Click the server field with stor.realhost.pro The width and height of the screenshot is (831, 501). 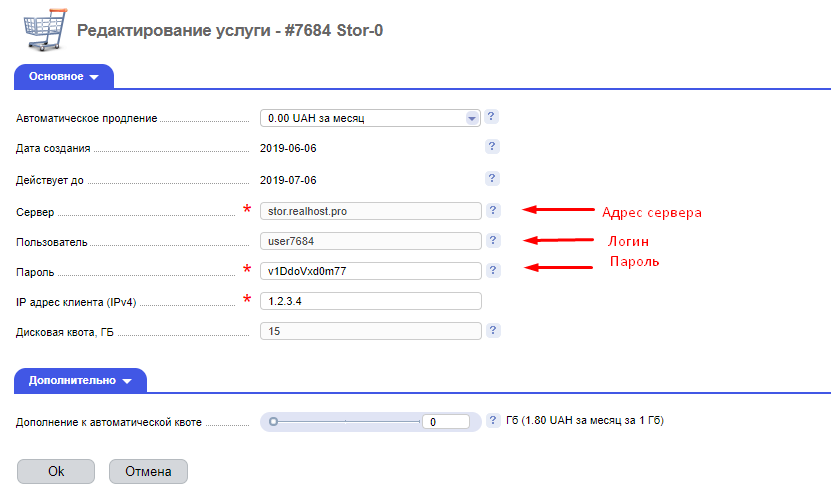[370, 211]
